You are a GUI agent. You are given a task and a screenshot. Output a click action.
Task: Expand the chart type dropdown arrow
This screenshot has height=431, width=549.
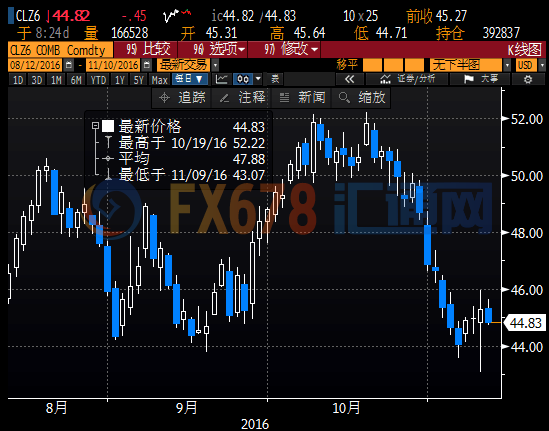(258, 79)
